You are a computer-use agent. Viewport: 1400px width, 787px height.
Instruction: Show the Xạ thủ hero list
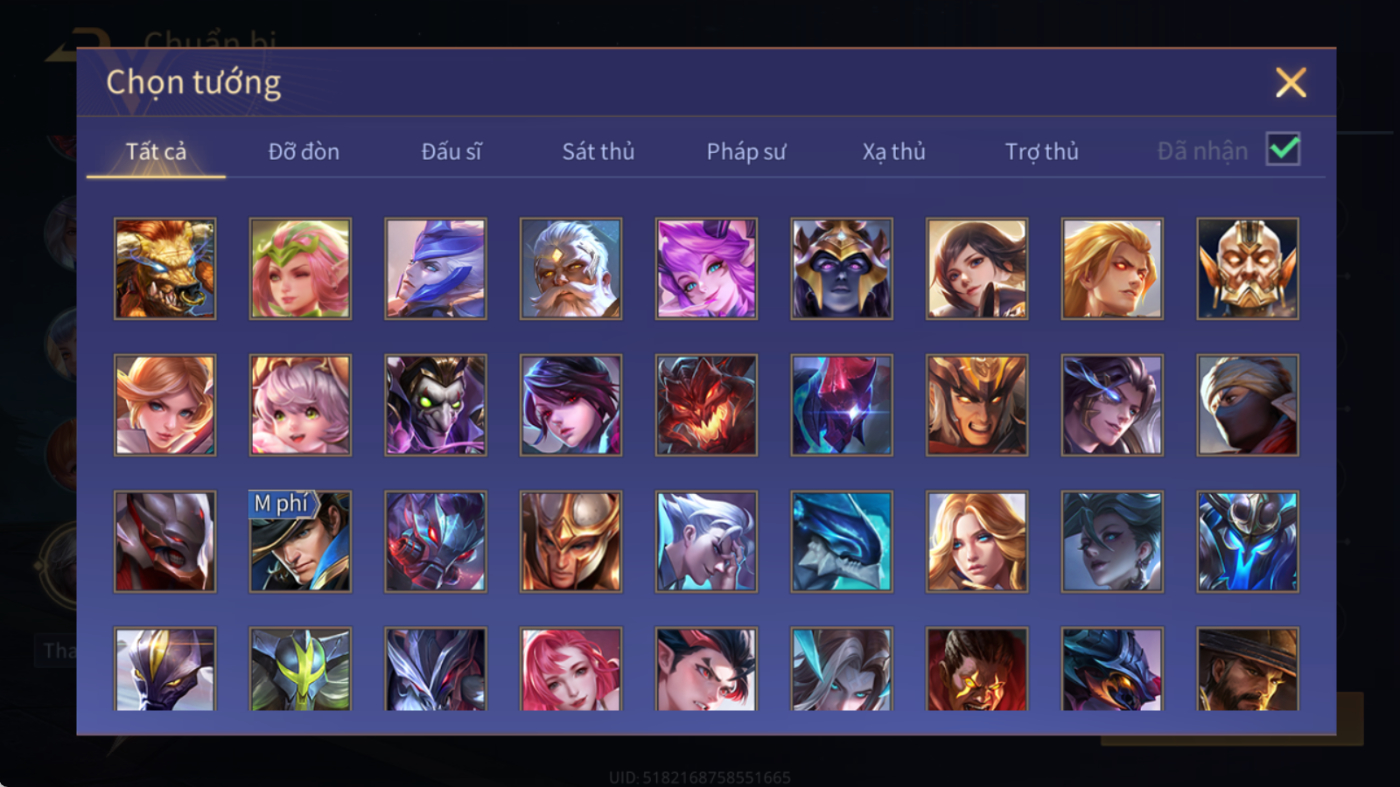[x=894, y=151]
